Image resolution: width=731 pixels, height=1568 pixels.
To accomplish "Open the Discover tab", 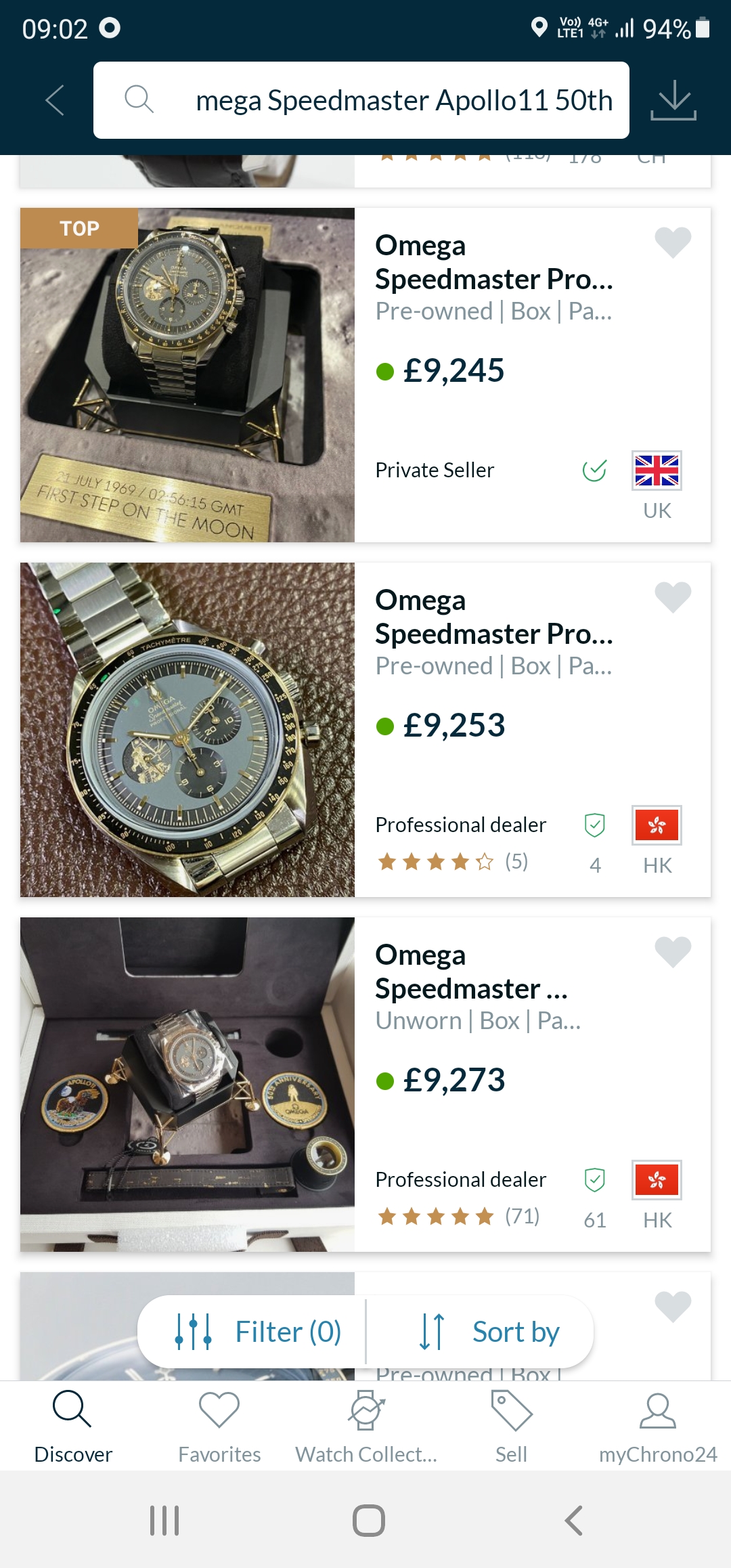I will 72,1426.
